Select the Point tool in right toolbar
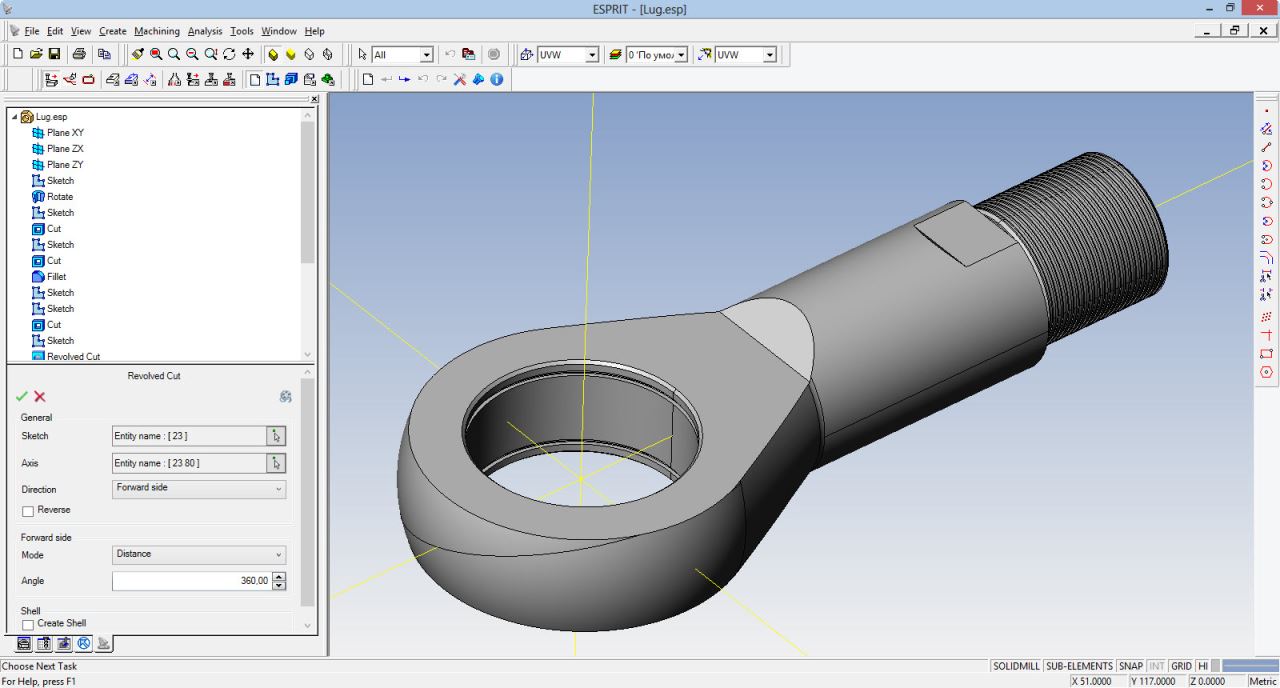The height and width of the screenshot is (688, 1280). click(x=1267, y=110)
